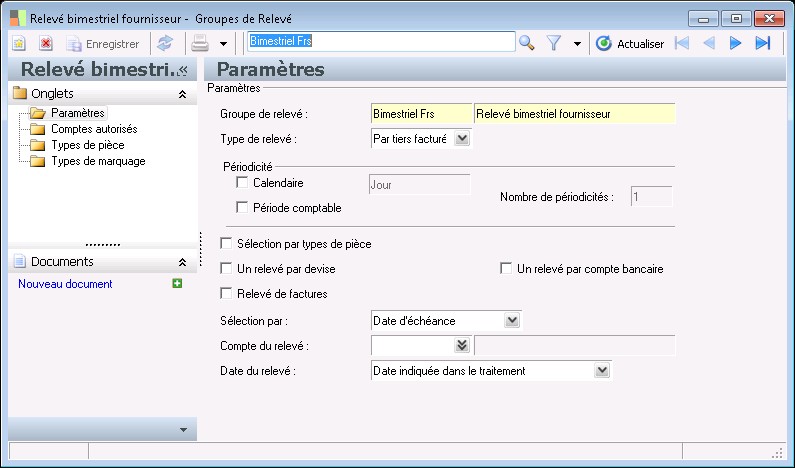This screenshot has width=795, height=468.
Task: Click the Documents section icon
Action: (x=20, y=262)
